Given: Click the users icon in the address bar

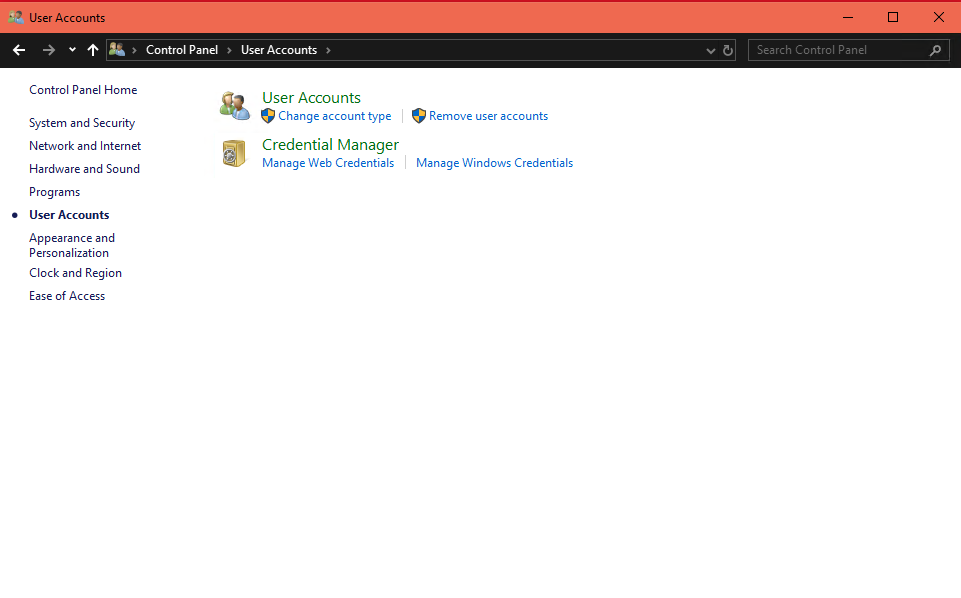Looking at the screenshot, I should pyautogui.click(x=117, y=50).
